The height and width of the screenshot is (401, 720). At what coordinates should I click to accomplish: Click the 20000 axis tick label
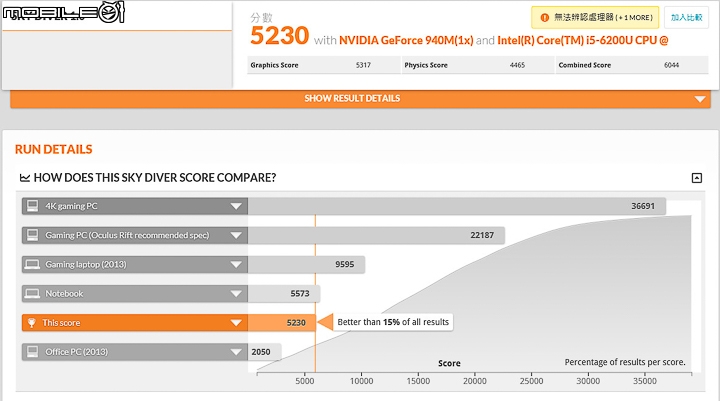tap(475, 381)
